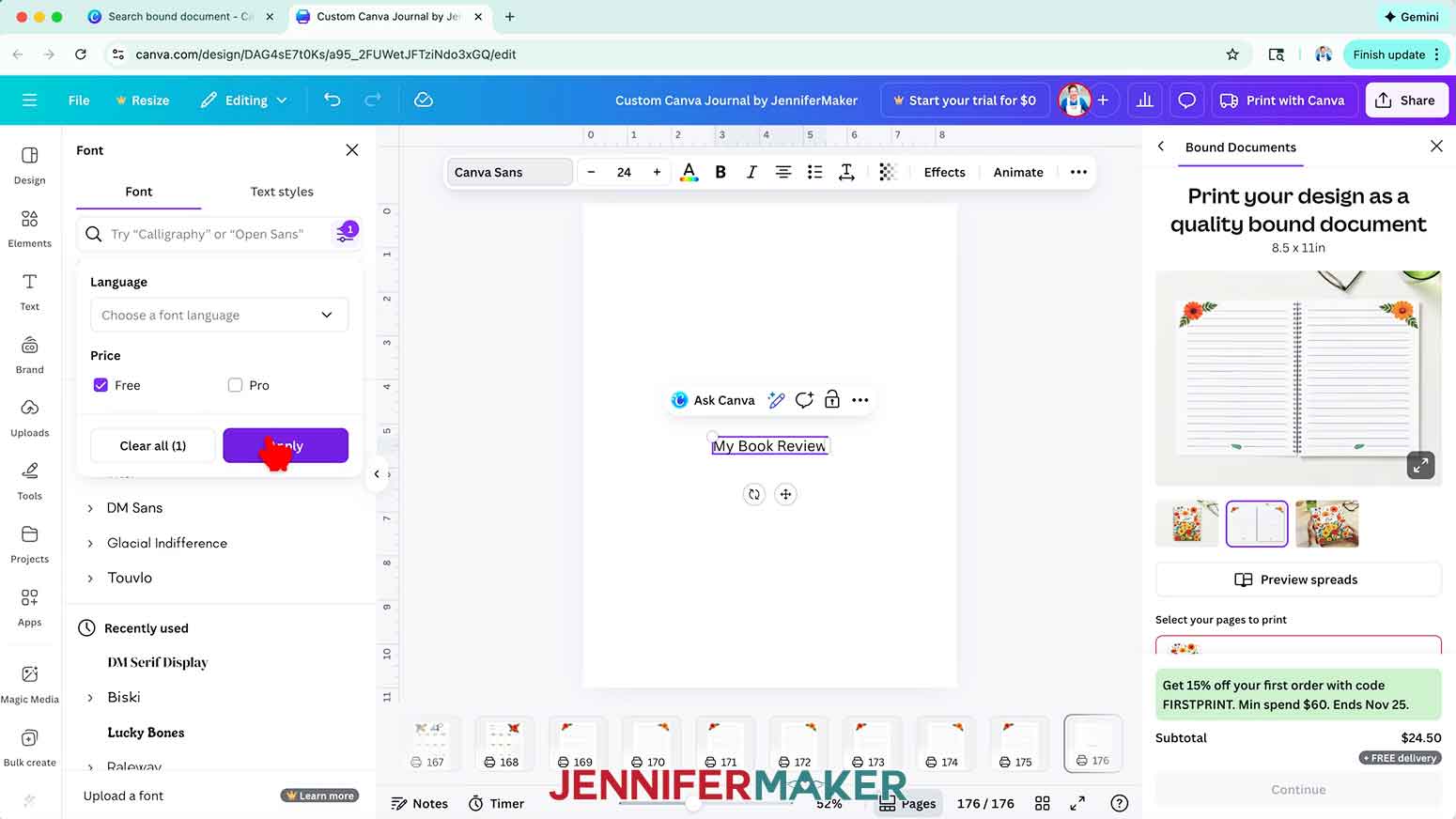Click the cloud save status icon
The height and width of the screenshot is (819, 1456).
pos(424,100)
